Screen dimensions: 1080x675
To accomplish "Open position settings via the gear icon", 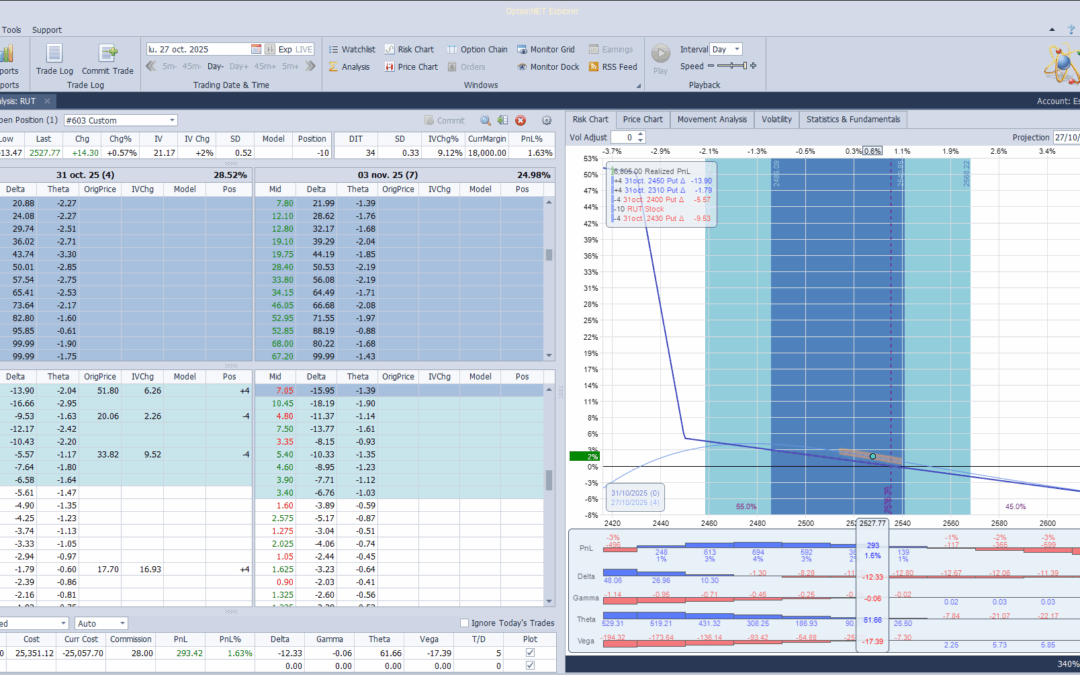I will point(546,120).
